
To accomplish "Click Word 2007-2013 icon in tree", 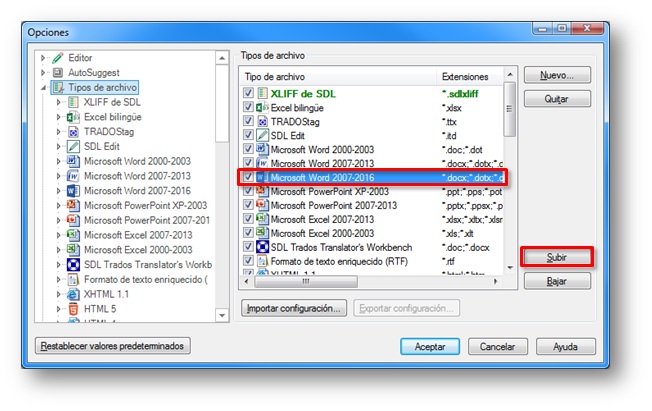I will (73, 176).
